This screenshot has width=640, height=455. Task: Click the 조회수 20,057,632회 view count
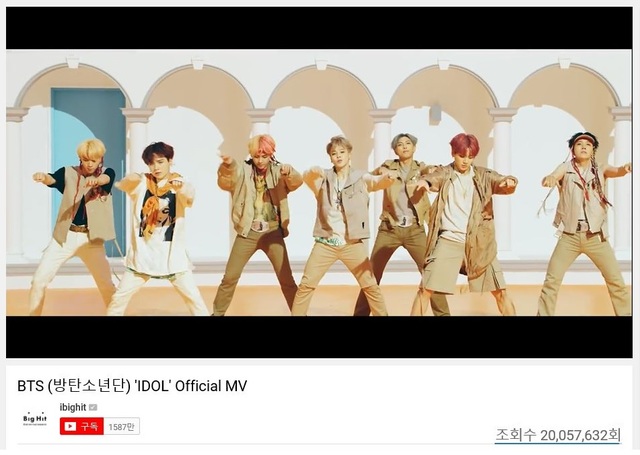tap(558, 435)
